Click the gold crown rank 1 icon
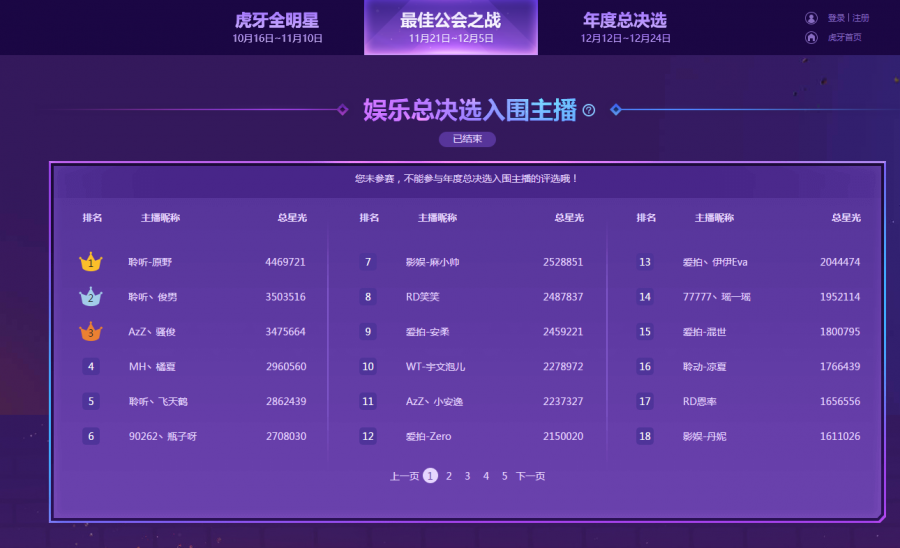 pyautogui.click(x=91, y=262)
